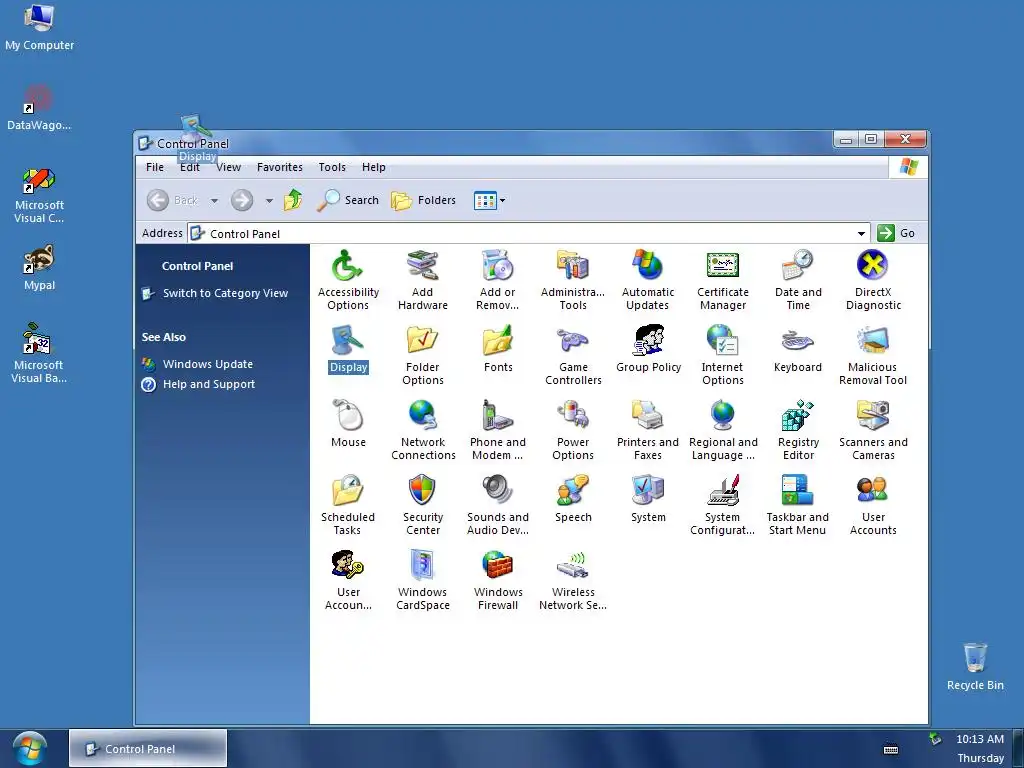Open the Windows Update link
Viewport: 1024px width, 768px height.
tap(208, 364)
